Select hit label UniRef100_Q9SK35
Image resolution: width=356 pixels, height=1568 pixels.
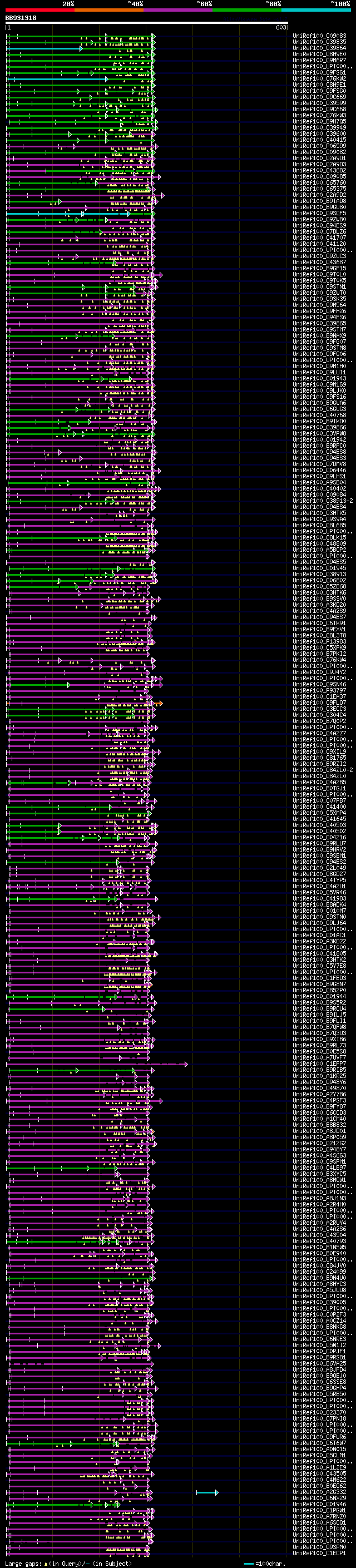coord(319,299)
